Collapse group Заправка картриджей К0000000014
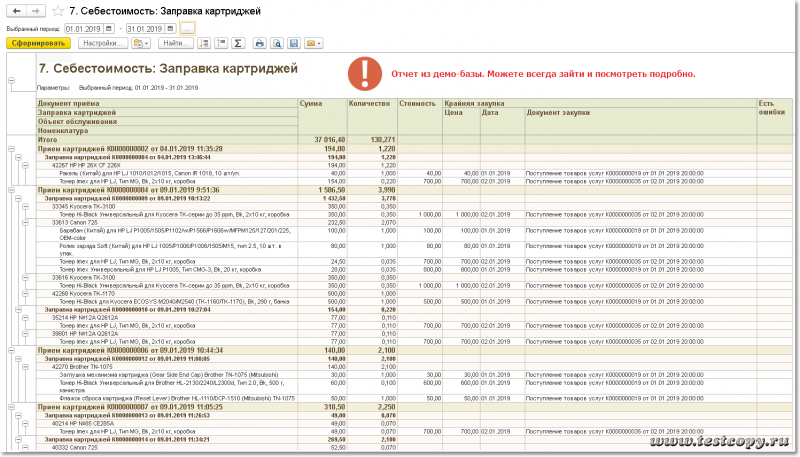 coord(18,439)
